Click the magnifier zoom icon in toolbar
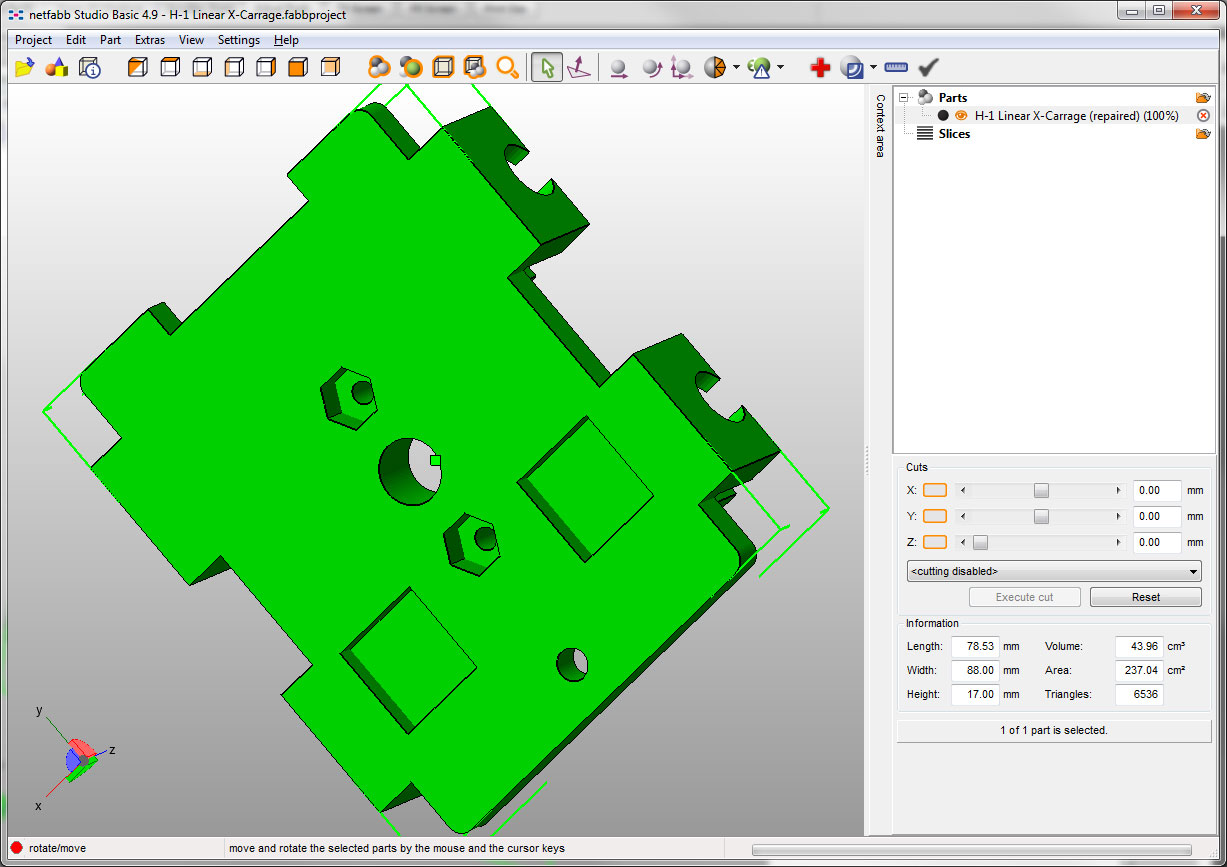Viewport: 1227px width, 867px height. pyautogui.click(x=508, y=68)
